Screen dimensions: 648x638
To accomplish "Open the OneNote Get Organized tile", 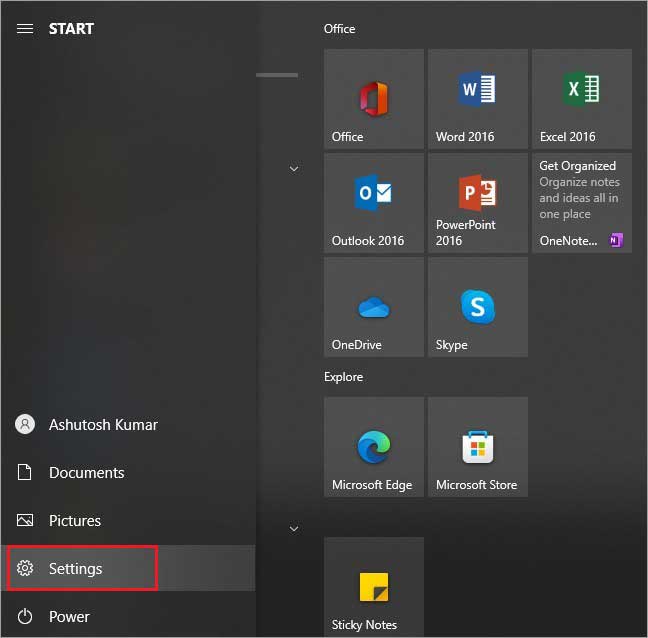I will click(x=582, y=203).
